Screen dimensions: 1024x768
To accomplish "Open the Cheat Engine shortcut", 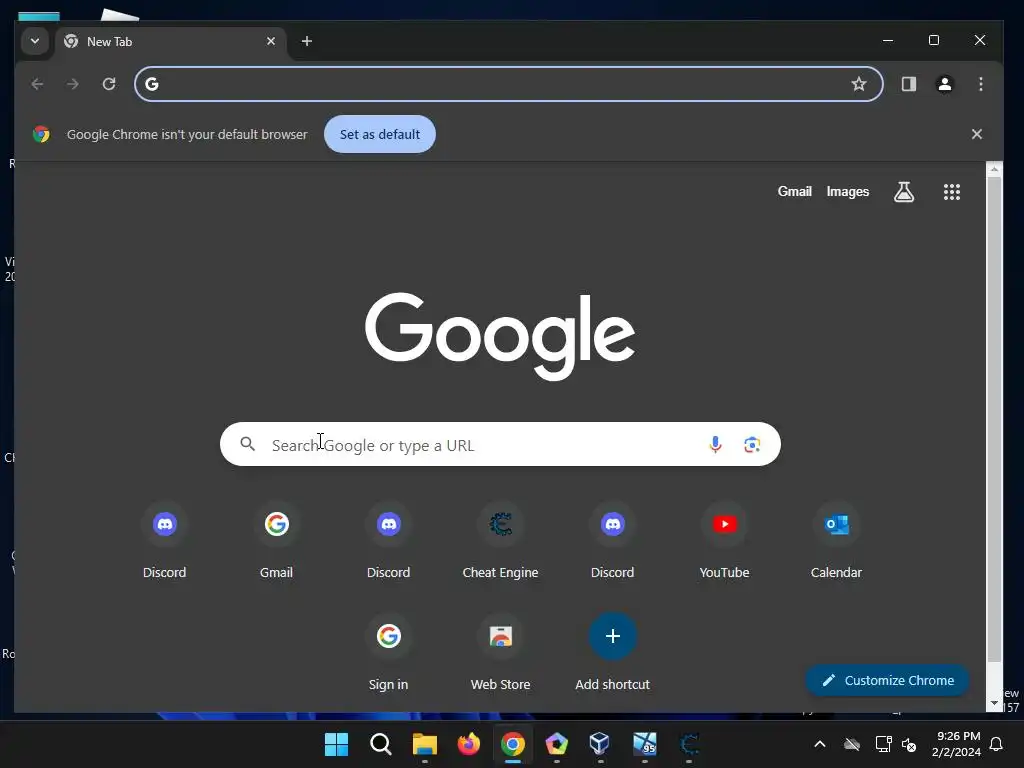I will [500, 541].
